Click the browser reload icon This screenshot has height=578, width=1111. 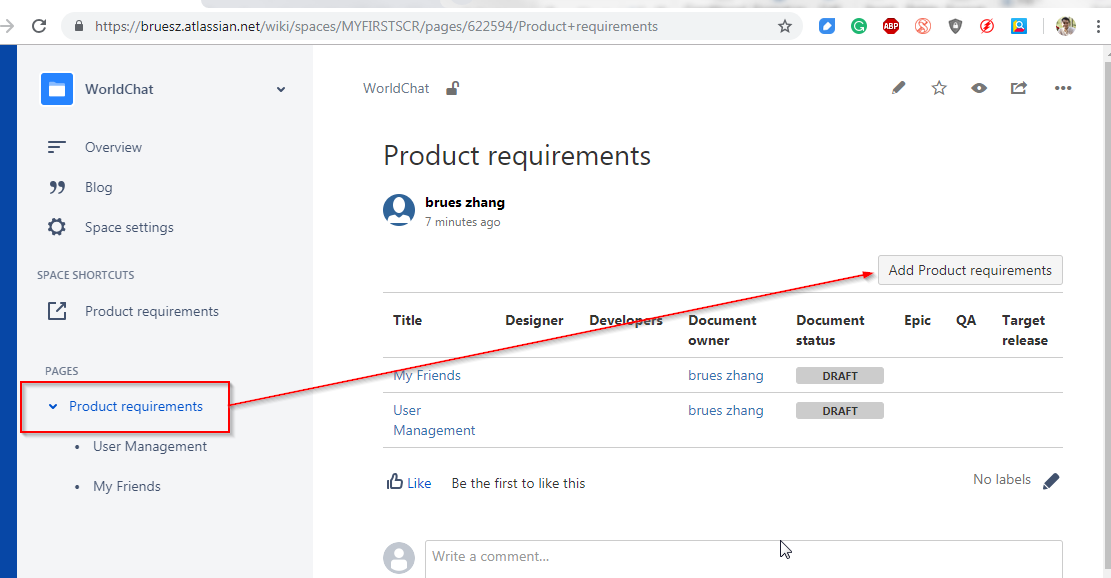pyautogui.click(x=39, y=26)
